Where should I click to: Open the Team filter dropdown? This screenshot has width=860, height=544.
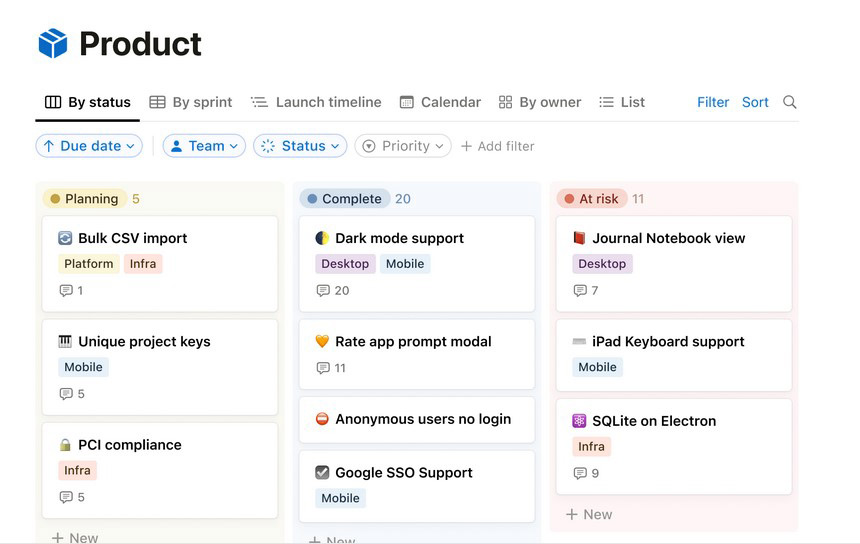tap(204, 146)
